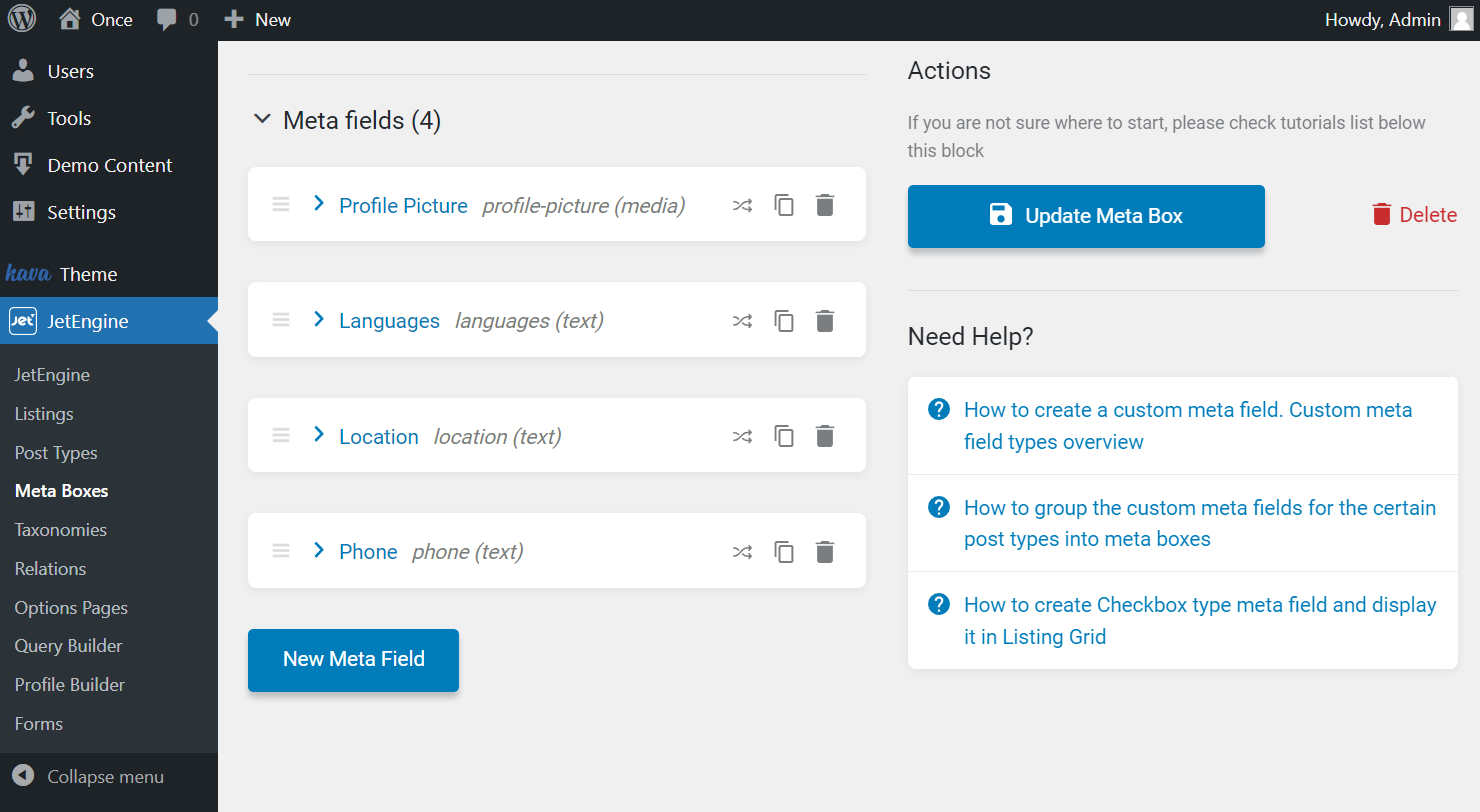Click shuffle icon on Languages field

(x=742, y=321)
